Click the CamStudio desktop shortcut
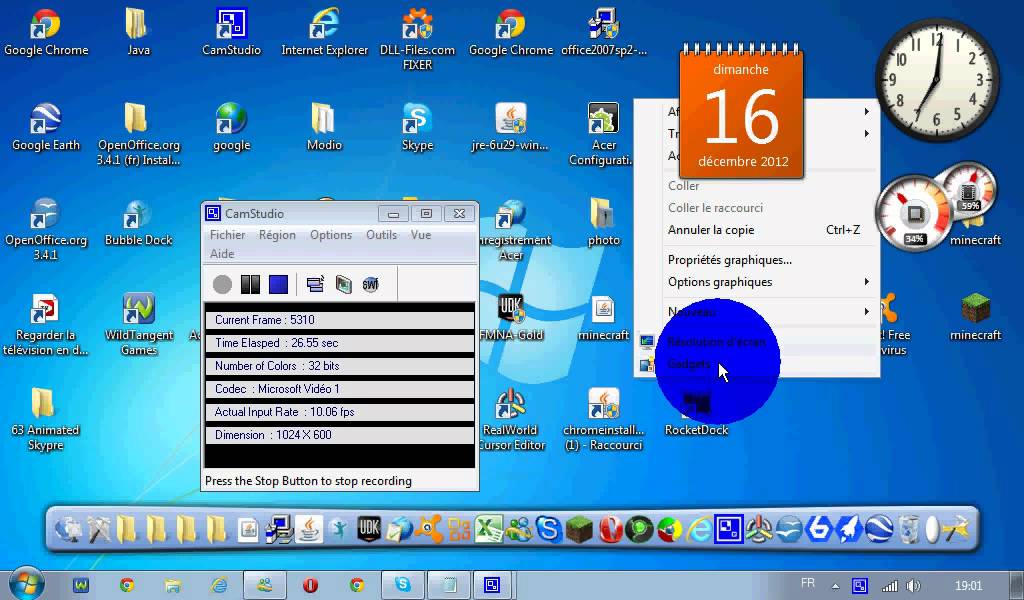The width and height of the screenshot is (1024, 600). (231, 31)
